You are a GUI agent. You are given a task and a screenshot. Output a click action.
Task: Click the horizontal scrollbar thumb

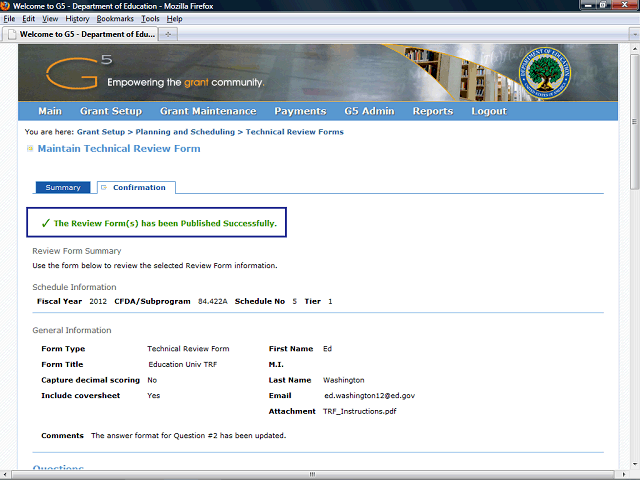pos(312,474)
